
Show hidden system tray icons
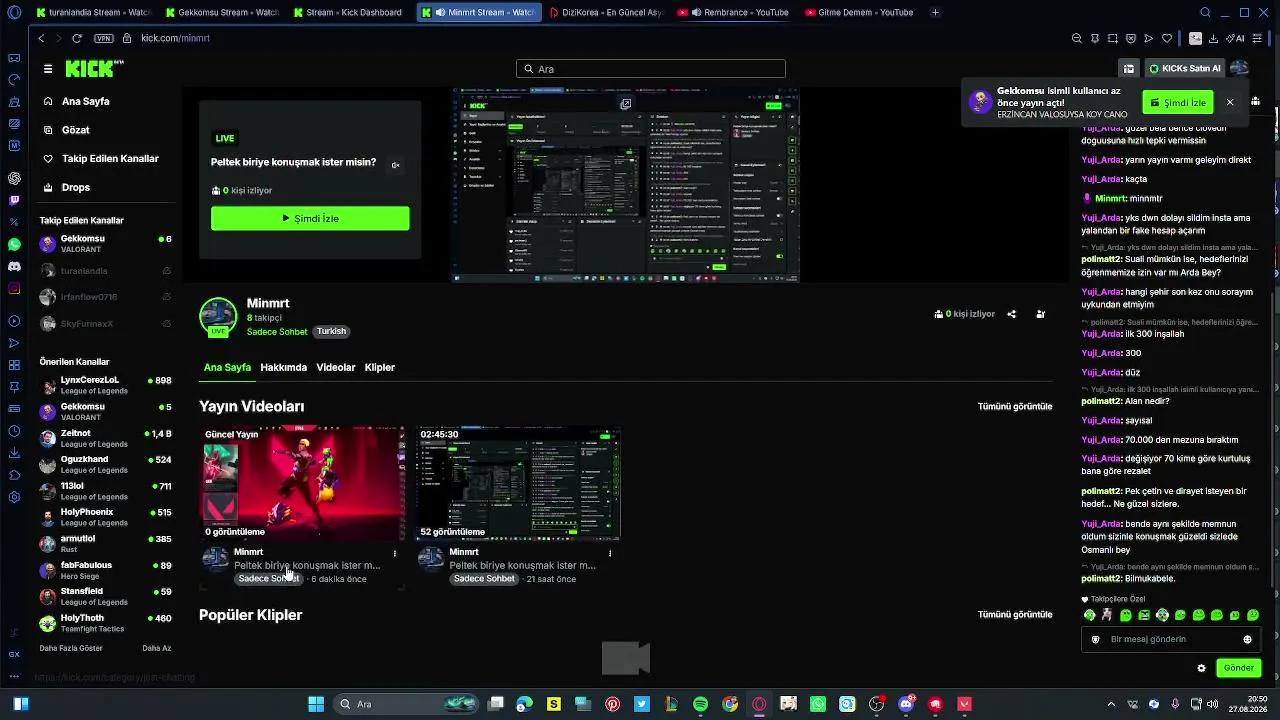point(1110,704)
